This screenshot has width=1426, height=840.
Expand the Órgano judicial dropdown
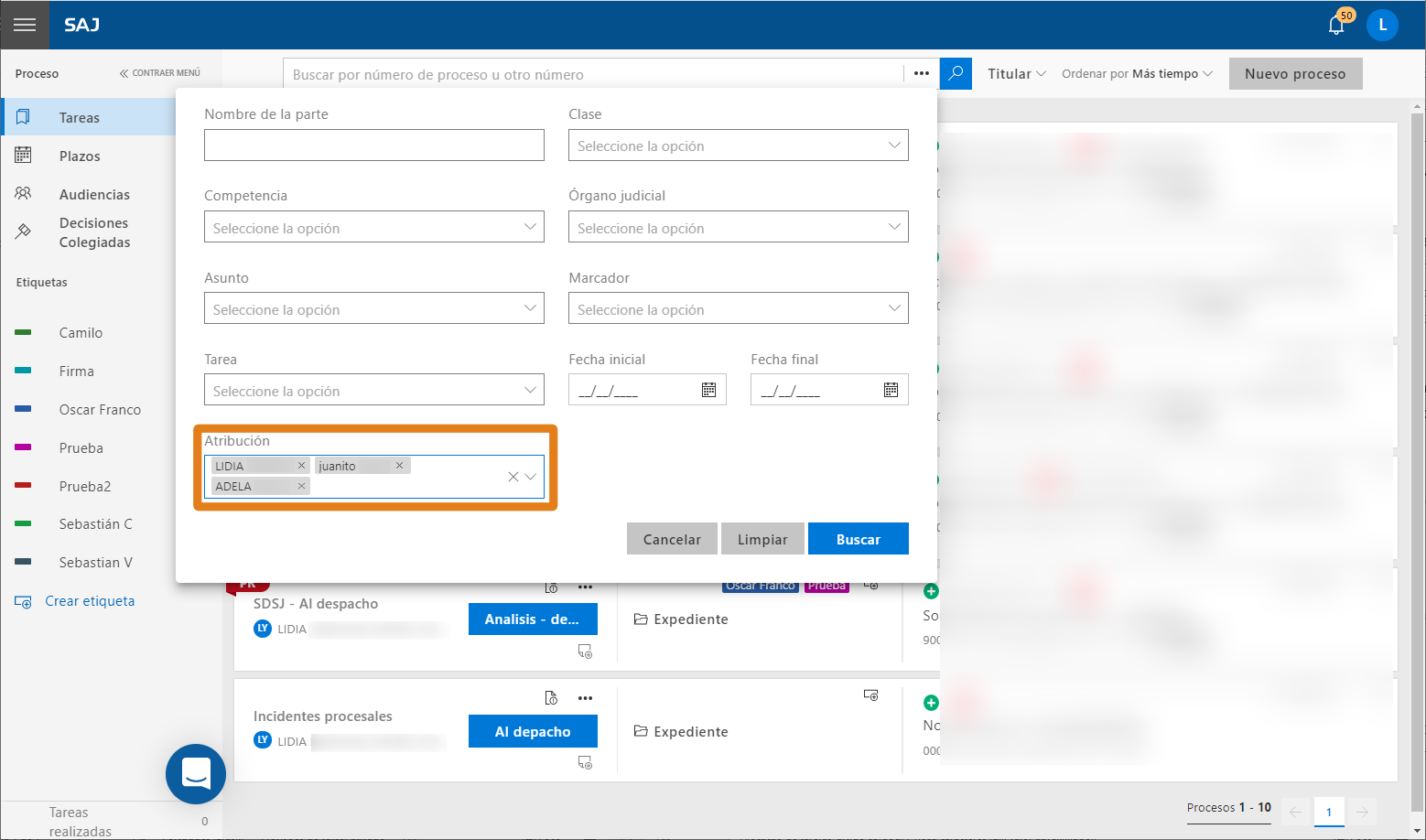pyautogui.click(x=738, y=227)
